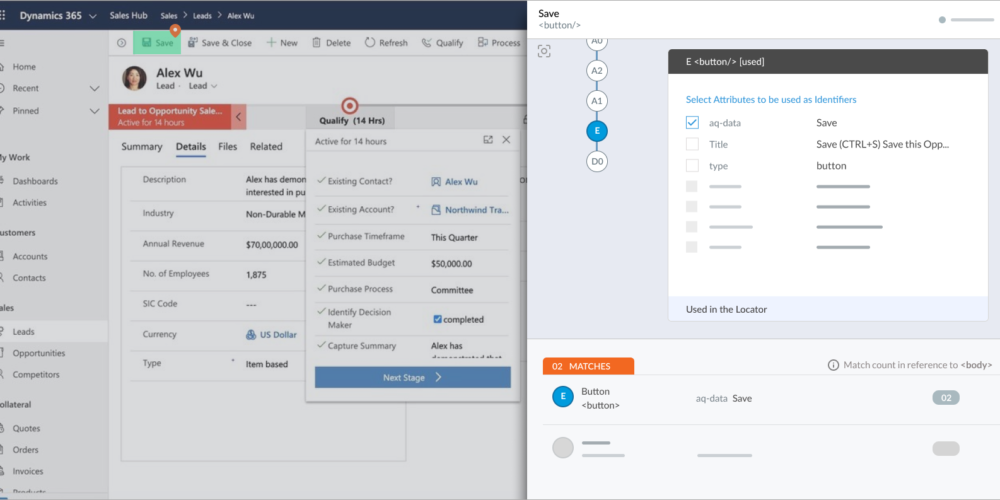Click the Delete trash icon
The image size is (1000, 500).
317,43
